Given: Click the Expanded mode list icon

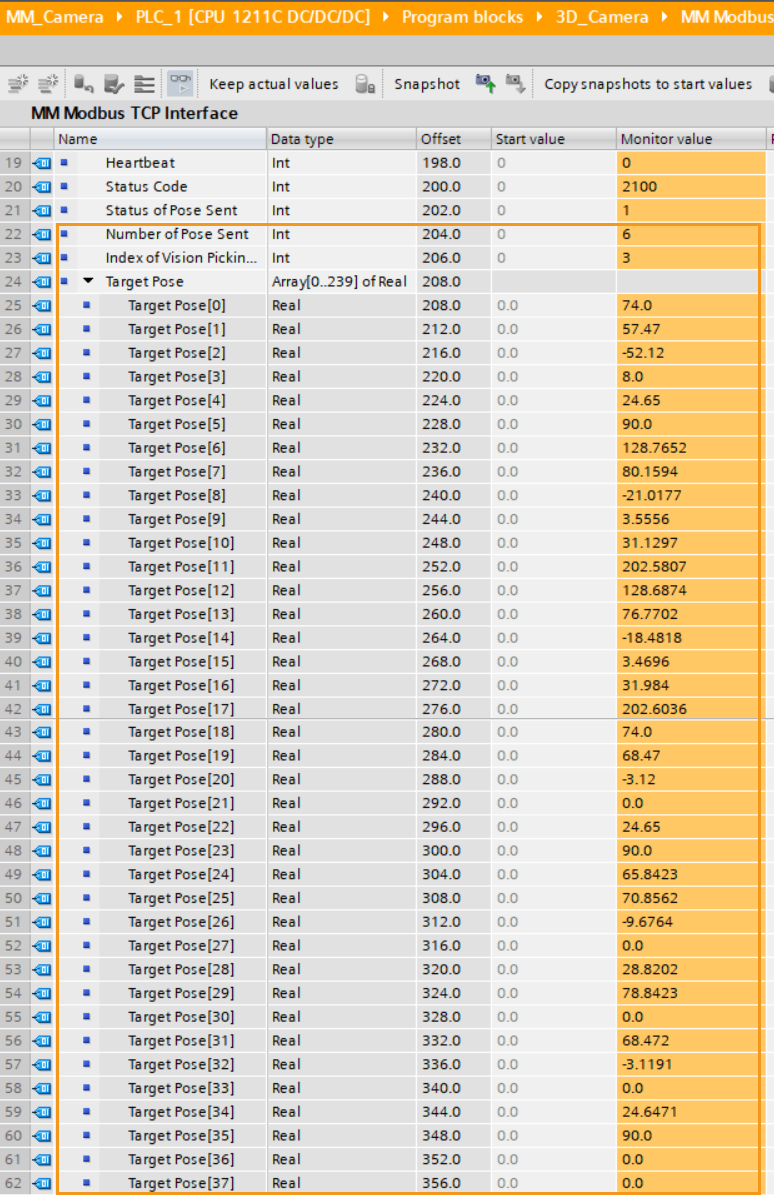Looking at the screenshot, I should [x=144, y=85].
